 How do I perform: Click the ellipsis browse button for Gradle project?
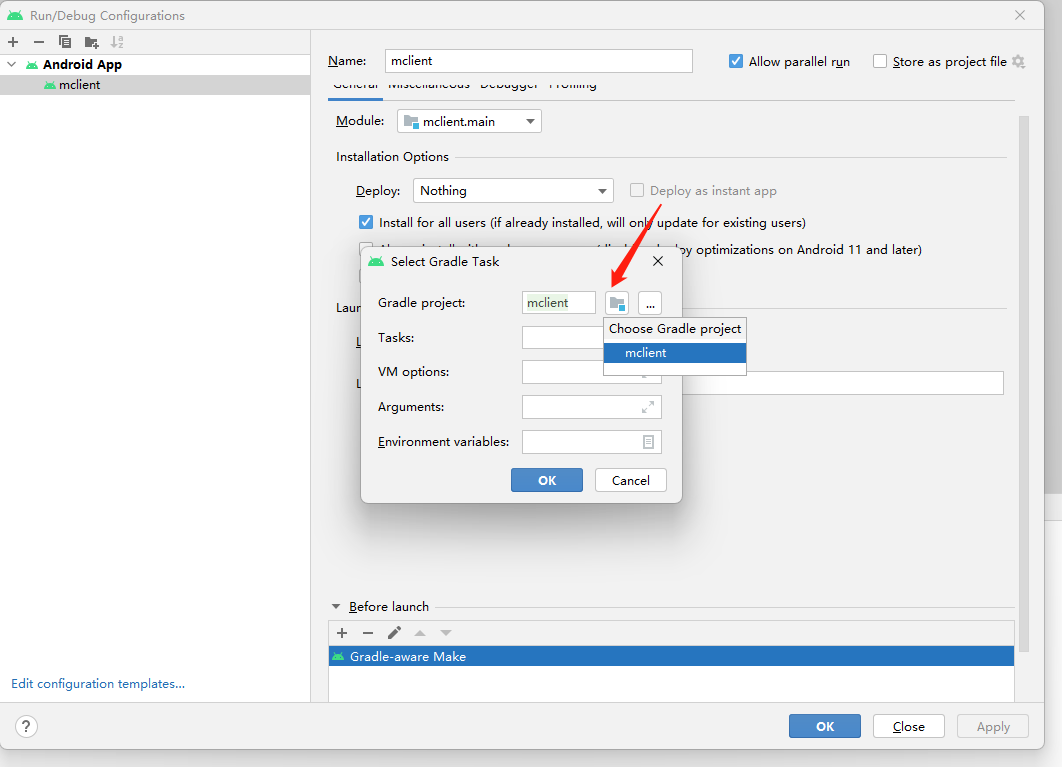[x=650, y=303]
